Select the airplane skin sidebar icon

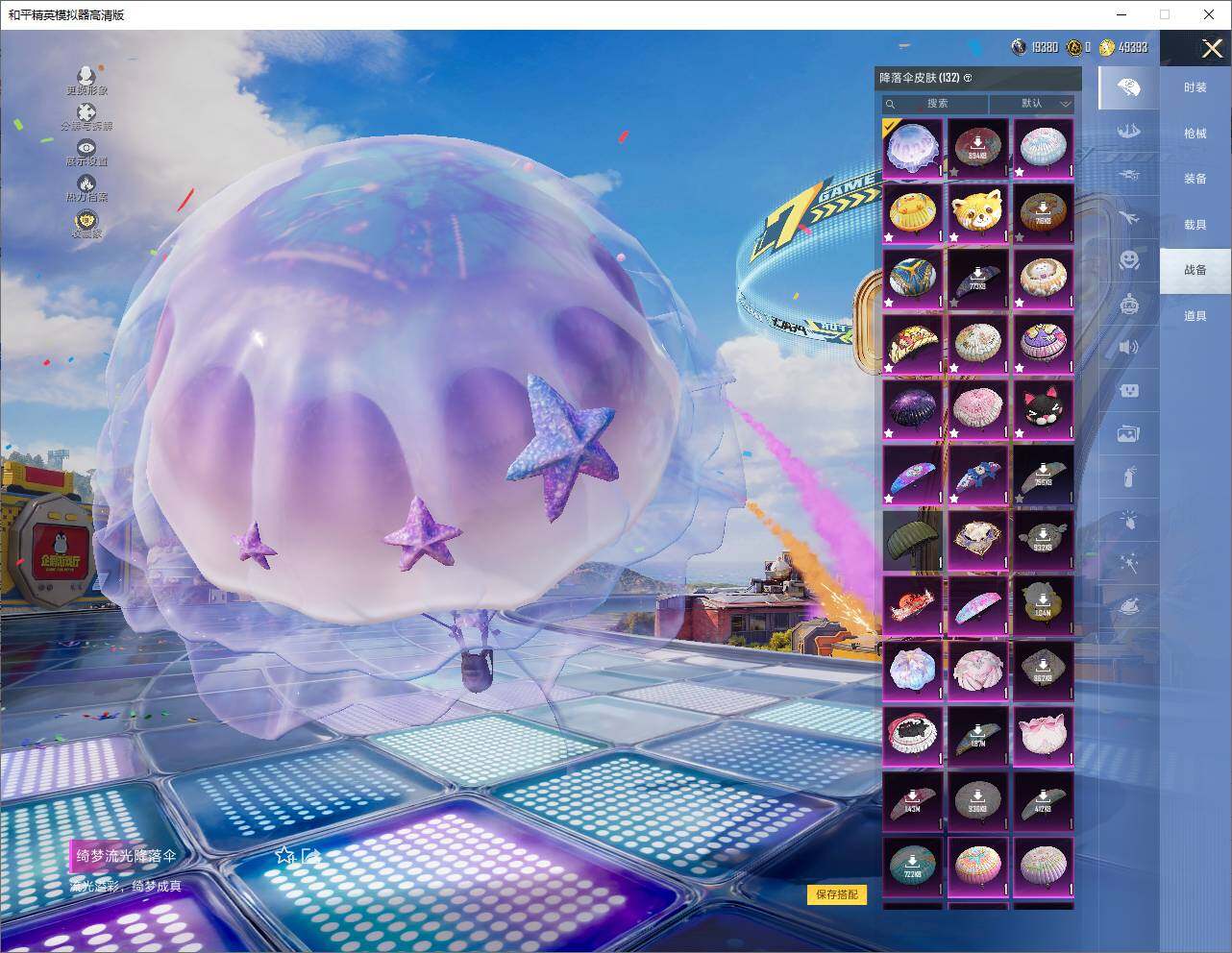pos(1129,218)
